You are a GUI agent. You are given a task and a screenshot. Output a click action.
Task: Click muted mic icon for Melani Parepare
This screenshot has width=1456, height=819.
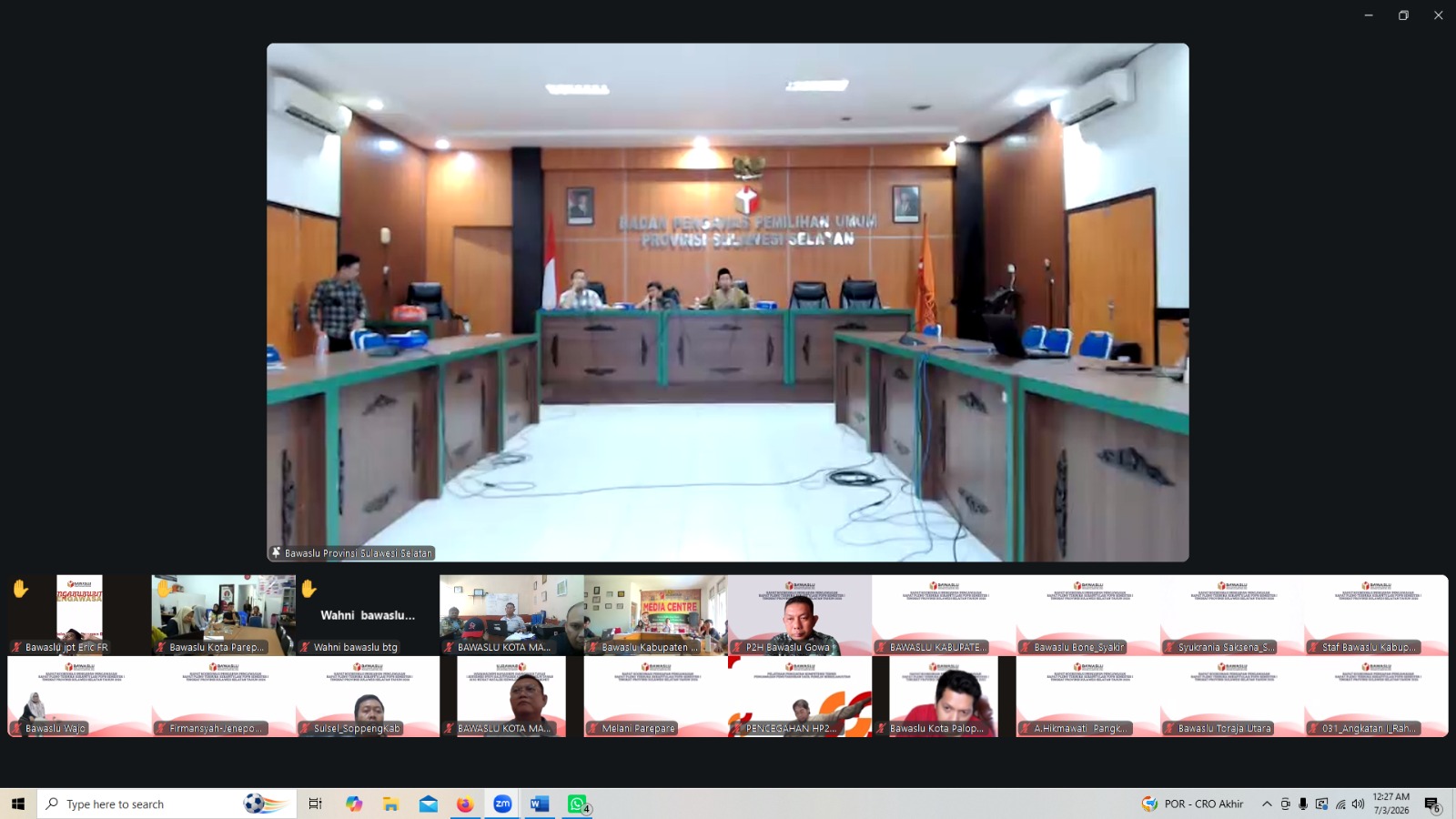(592, 729)
